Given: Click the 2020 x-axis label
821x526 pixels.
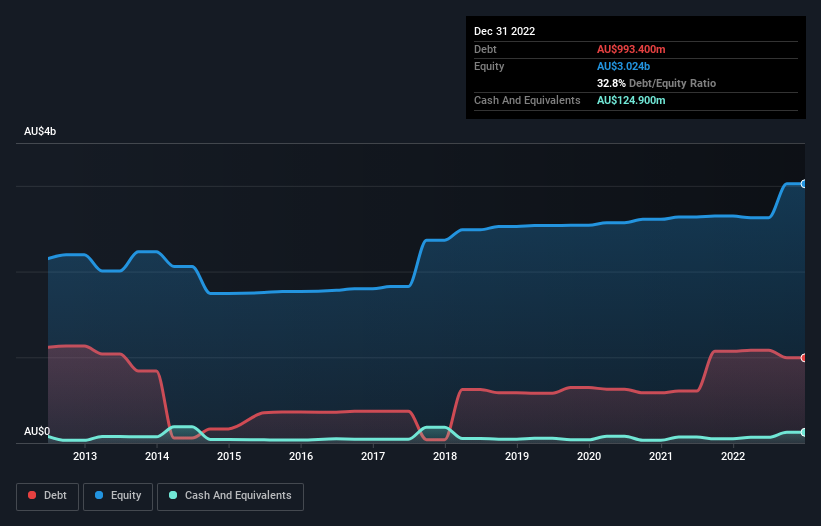Looking at the screenshot, I should click(x=589, y=456).
